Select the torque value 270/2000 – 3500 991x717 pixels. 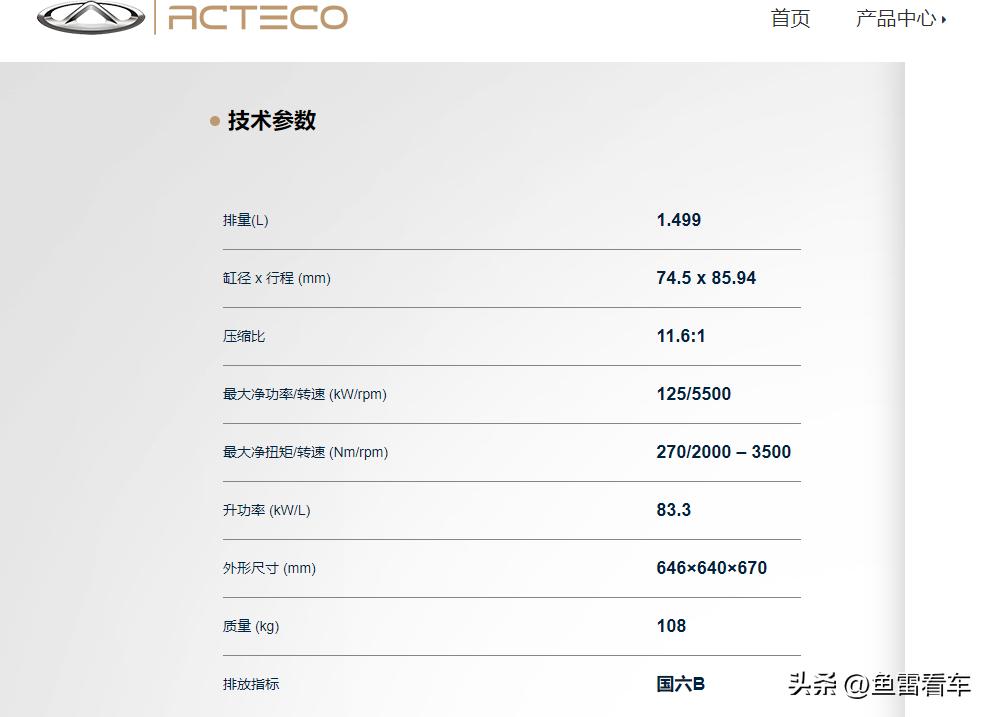point(723,451)
